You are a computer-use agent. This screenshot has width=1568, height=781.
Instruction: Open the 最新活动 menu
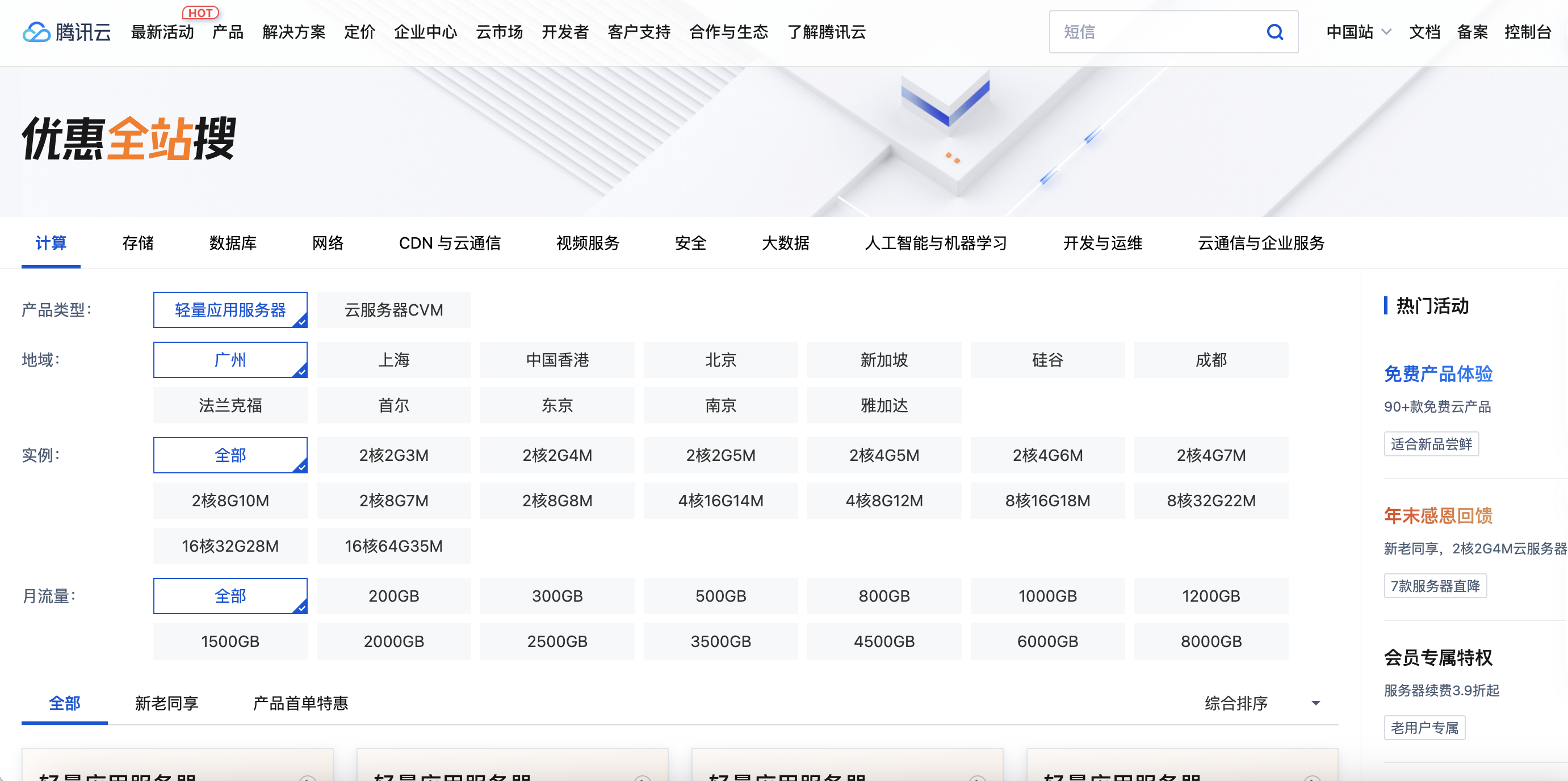[162, 32]
